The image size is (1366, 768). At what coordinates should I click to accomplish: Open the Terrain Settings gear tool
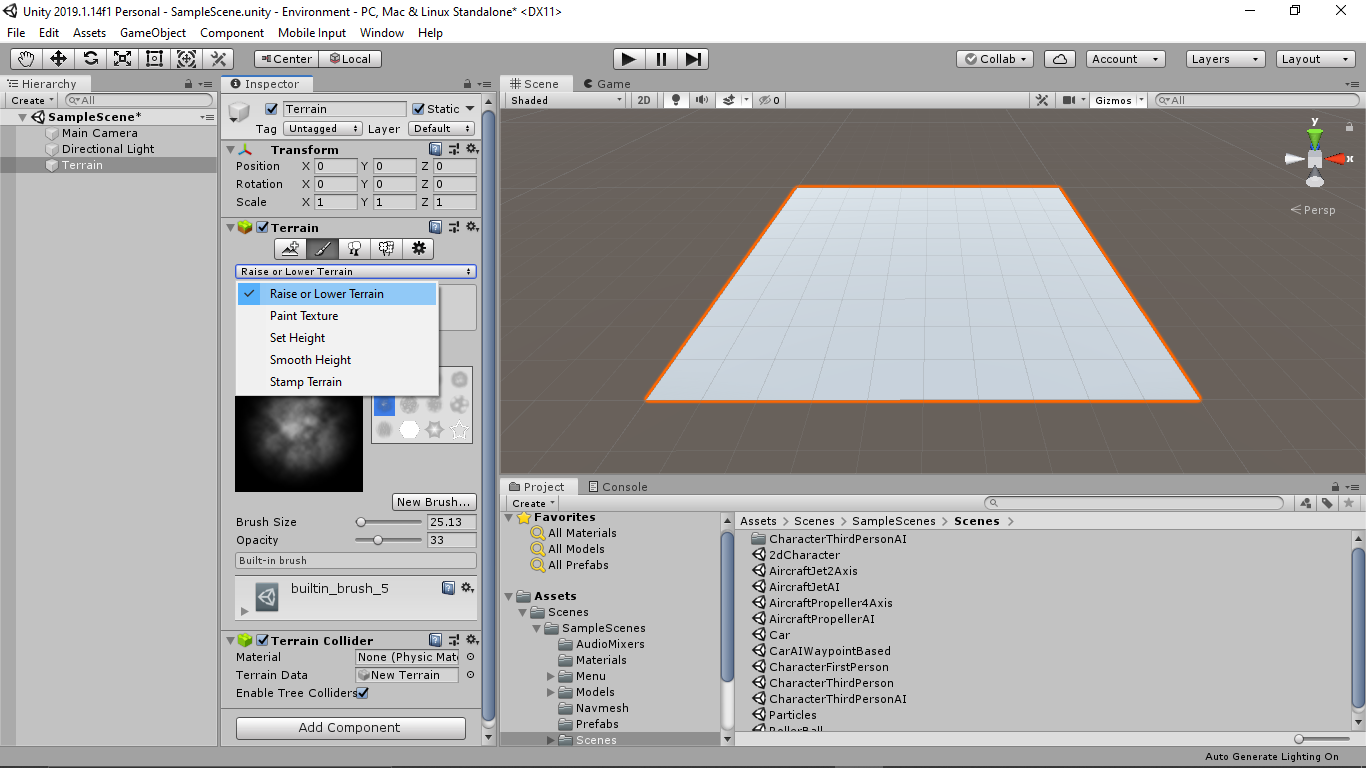point(418,248)
